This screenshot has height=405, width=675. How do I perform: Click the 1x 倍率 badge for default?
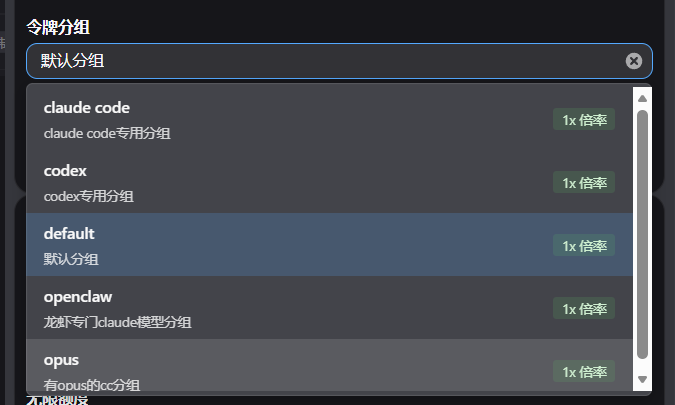click(584, 245)
